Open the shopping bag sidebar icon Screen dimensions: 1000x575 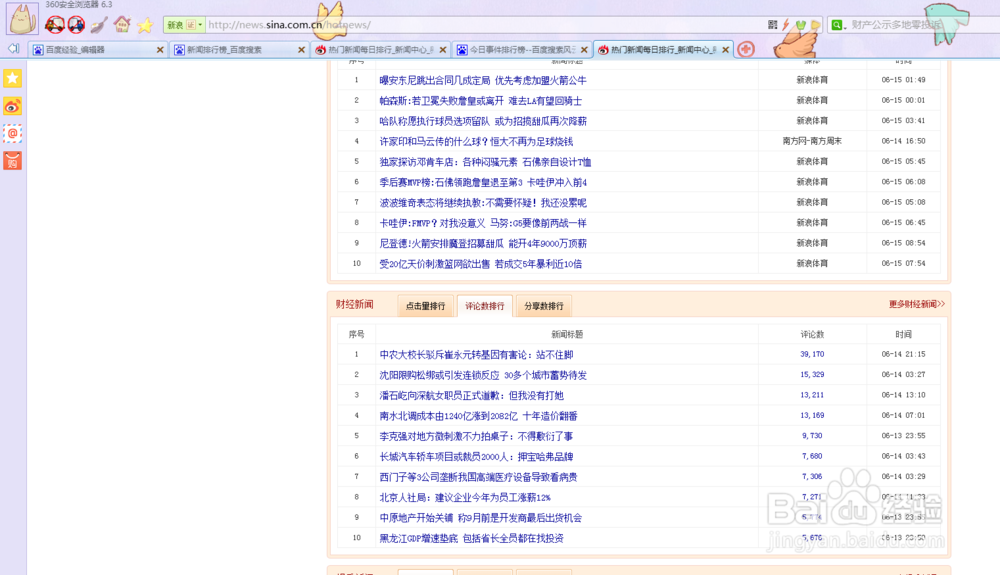coord(13,161)
